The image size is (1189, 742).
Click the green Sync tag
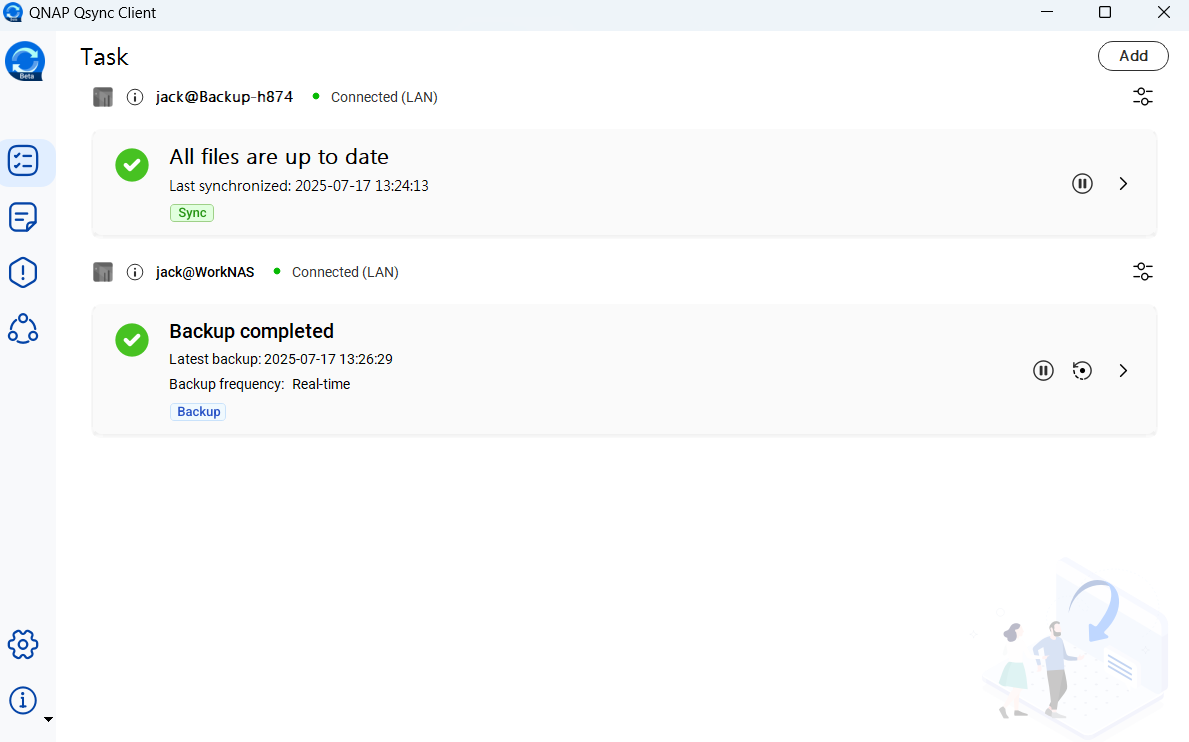pos(192,213)
